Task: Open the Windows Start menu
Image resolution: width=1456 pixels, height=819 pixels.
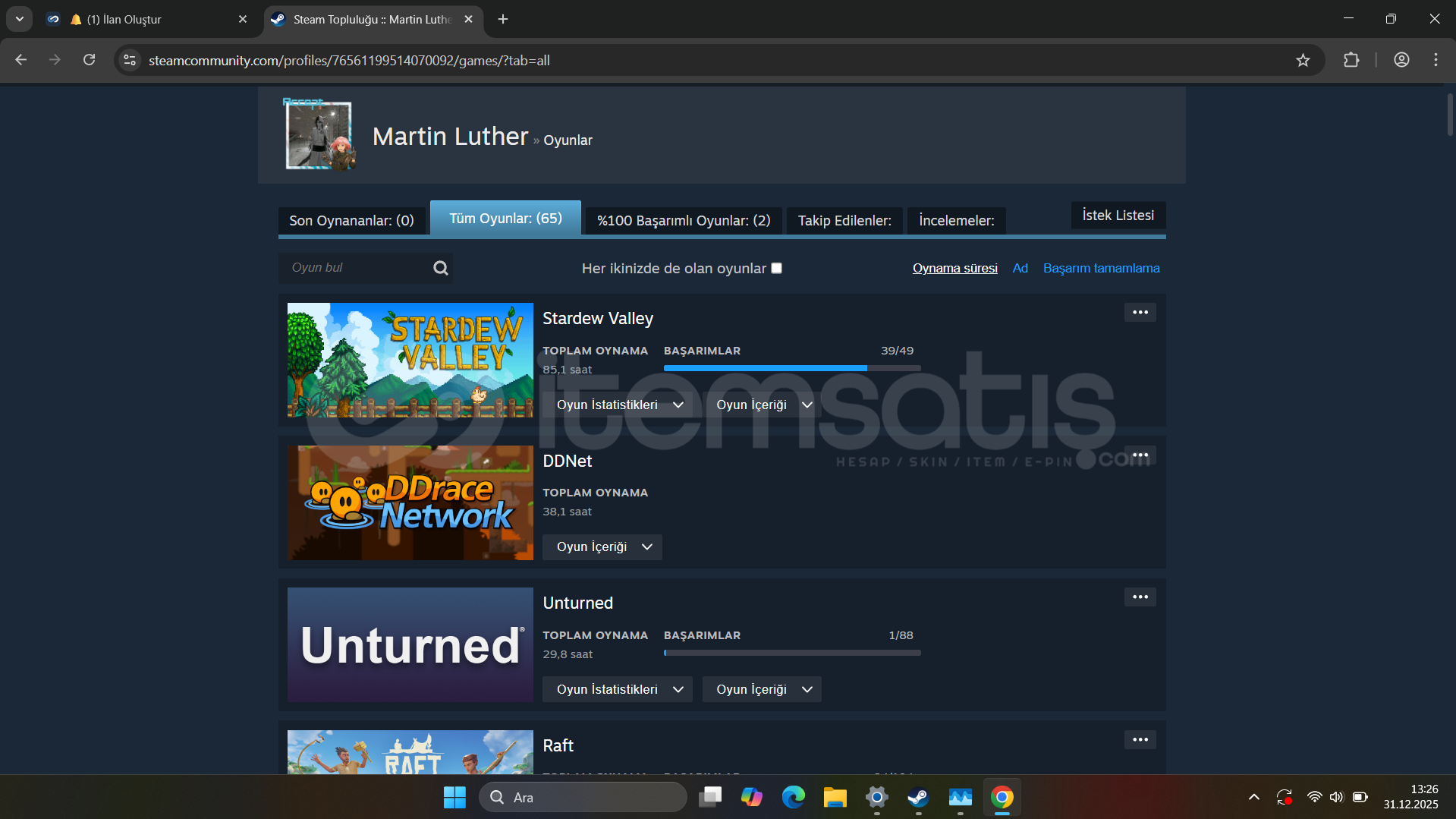Action: [454, 798]
